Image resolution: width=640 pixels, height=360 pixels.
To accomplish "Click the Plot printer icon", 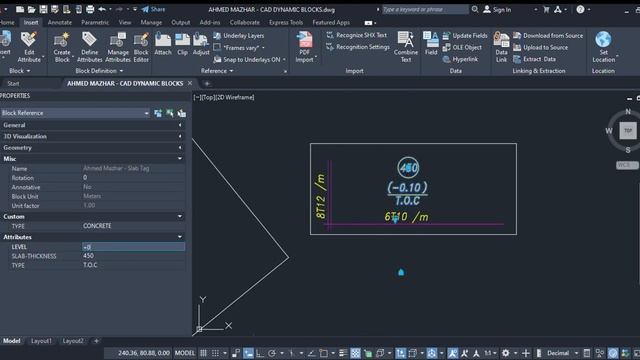I will [x=90, y=9].
